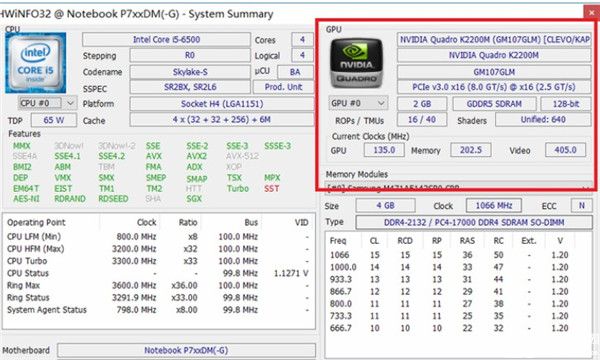
Task: Click the Shaders Unified: 640 field
Action: pos(543,120)
